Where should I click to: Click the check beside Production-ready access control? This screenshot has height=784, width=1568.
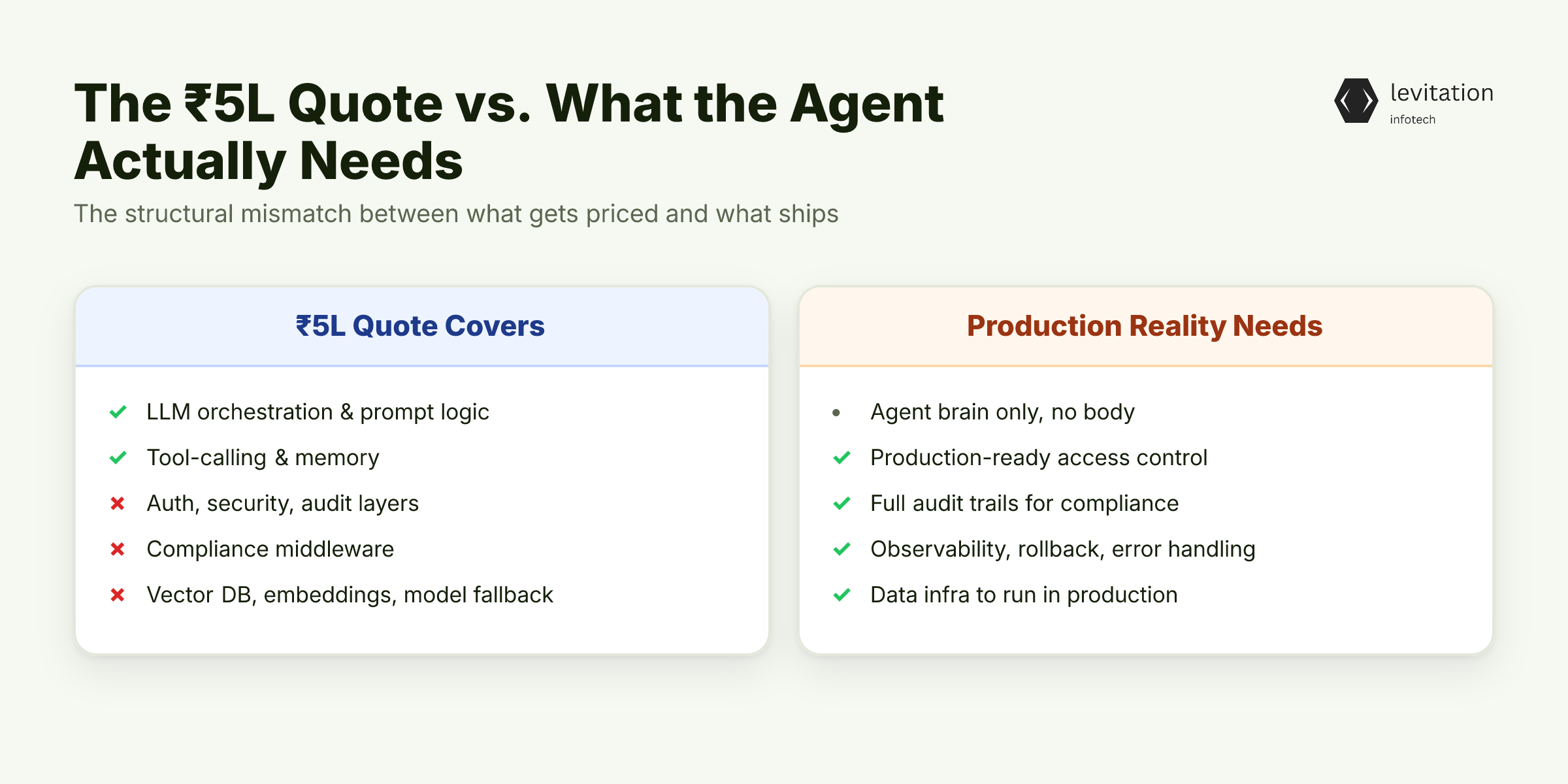click(841, 458)
